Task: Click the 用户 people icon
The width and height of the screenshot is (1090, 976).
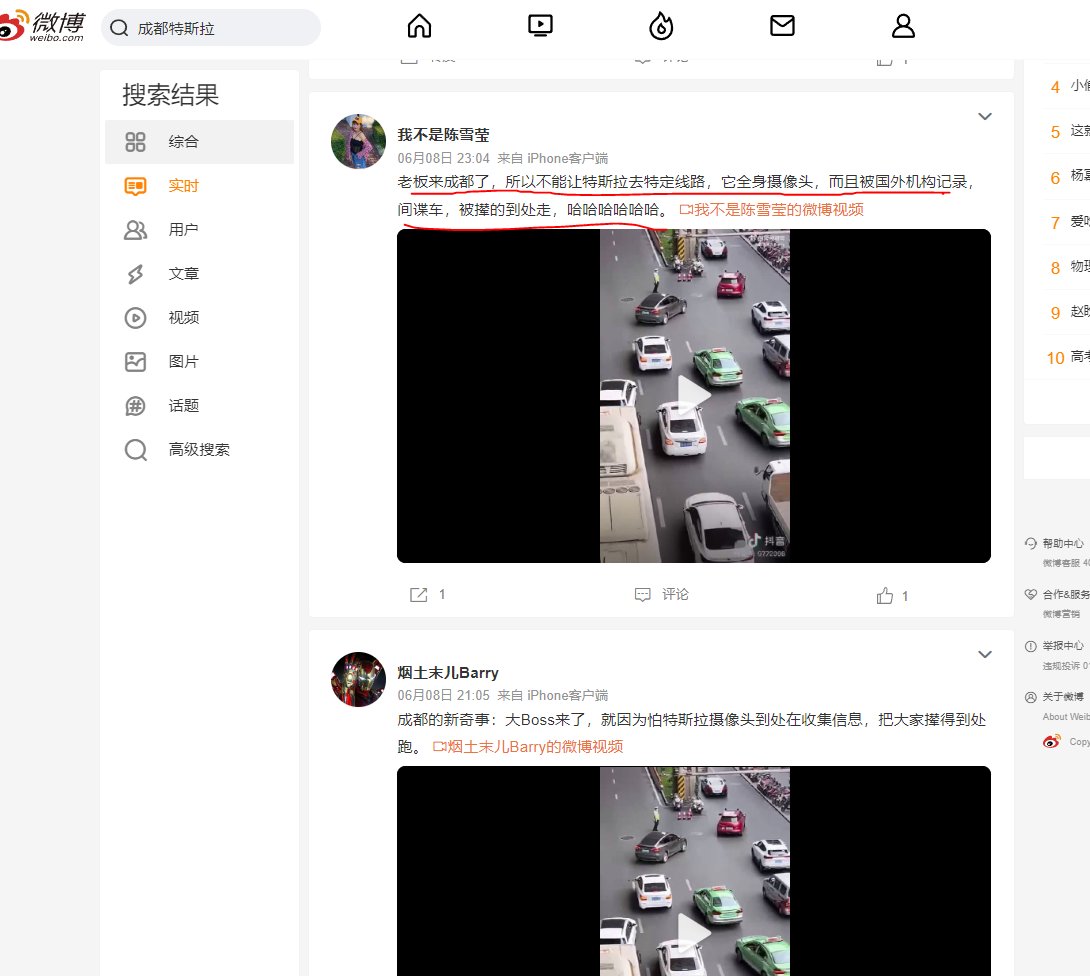Action: point(135,230)
